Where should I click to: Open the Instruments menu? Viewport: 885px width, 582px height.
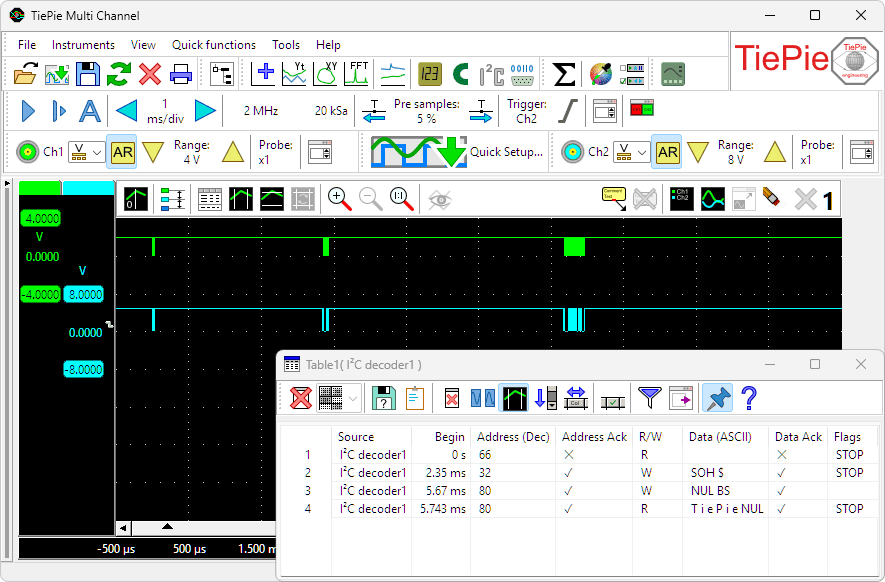coord(83,45)
